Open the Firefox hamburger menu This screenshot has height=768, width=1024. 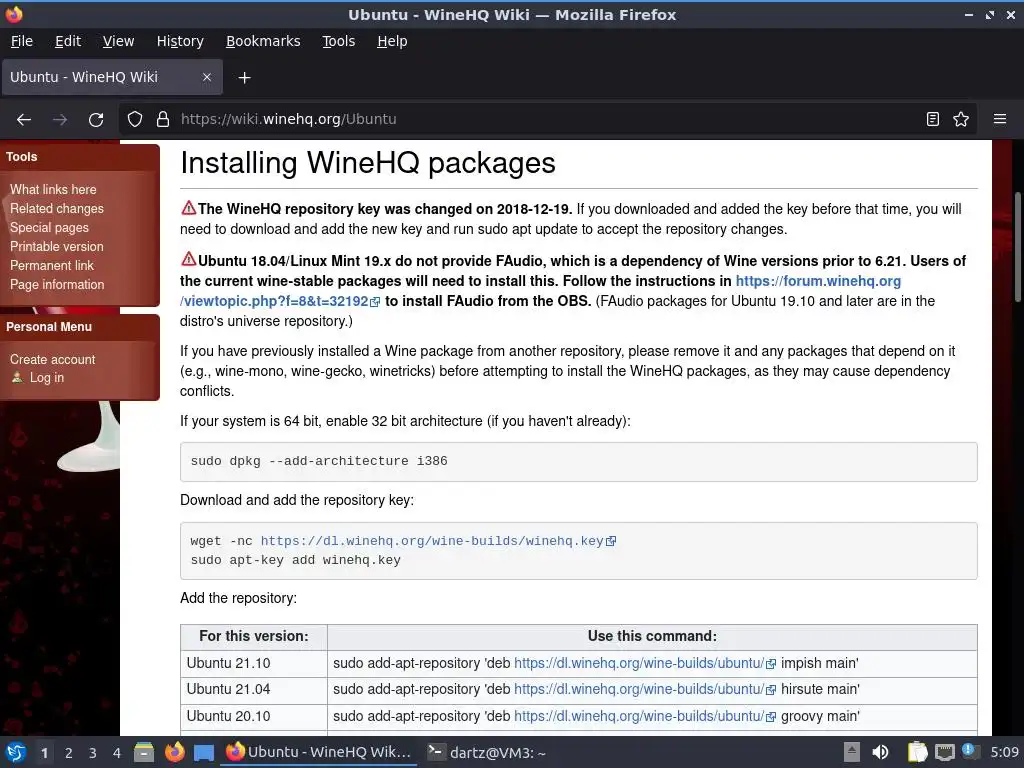1000,119
